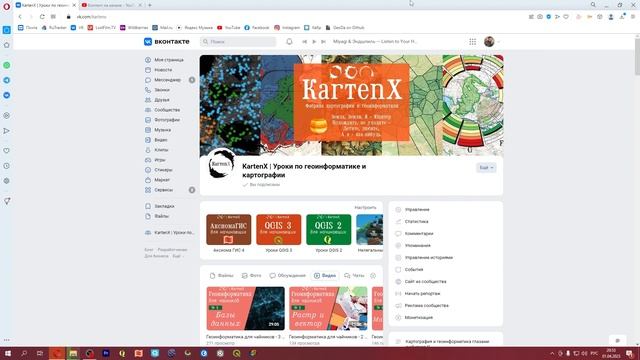The width and height of the screenshot is (640, 360).
Task: Open the Аксиома ГИС 4 card
Action: click(x=229, y=233)
